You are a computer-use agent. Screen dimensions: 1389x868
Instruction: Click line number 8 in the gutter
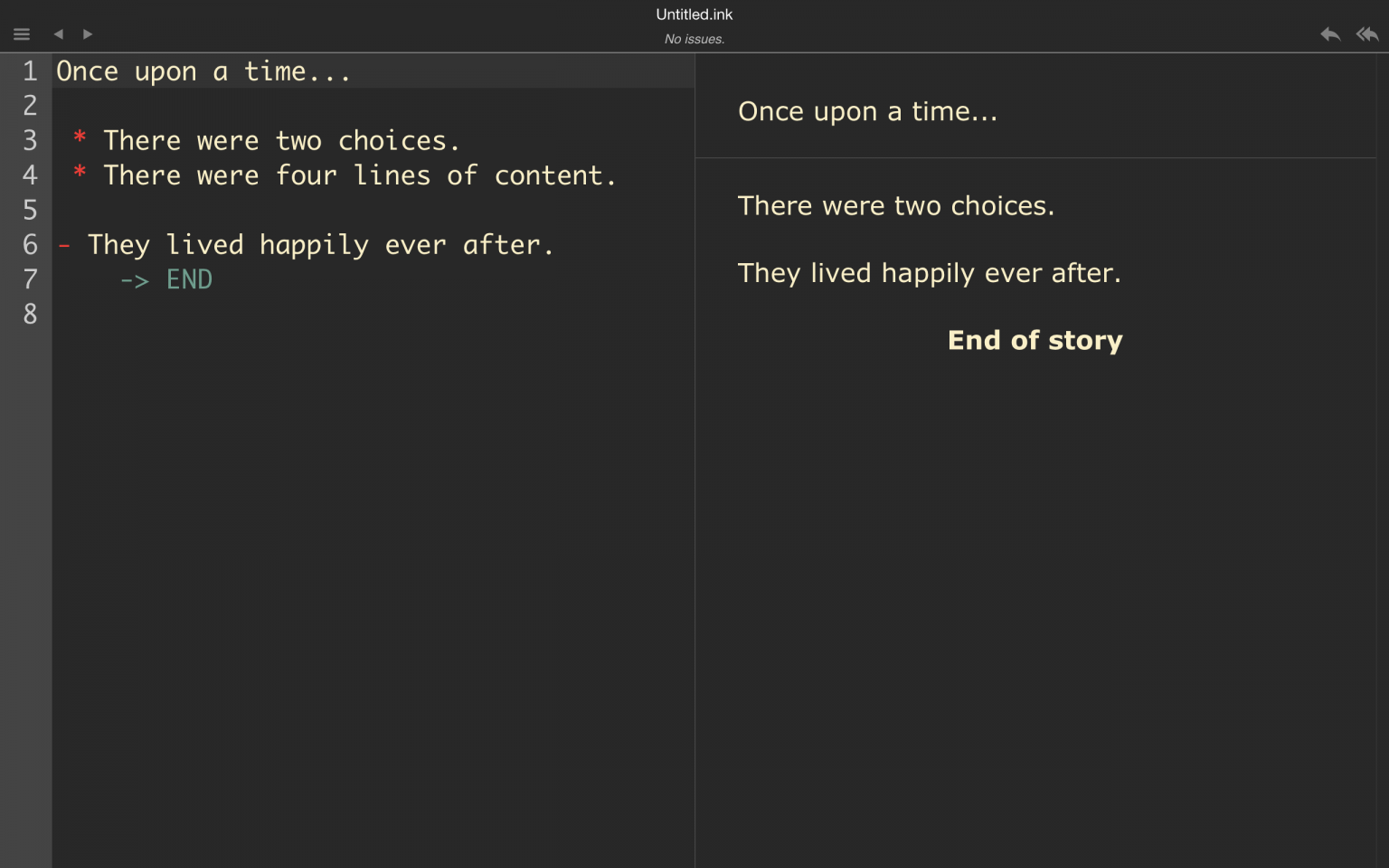(30, 314)
